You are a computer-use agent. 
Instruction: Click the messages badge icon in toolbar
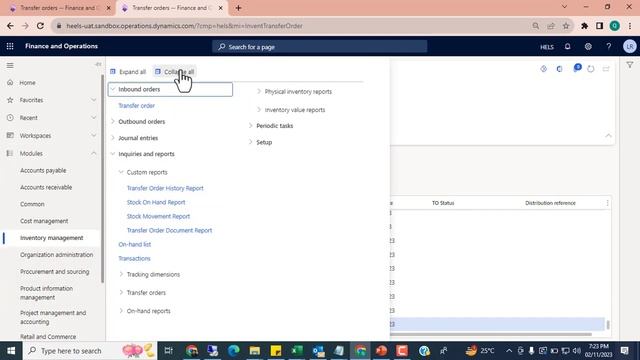(577, 68)
